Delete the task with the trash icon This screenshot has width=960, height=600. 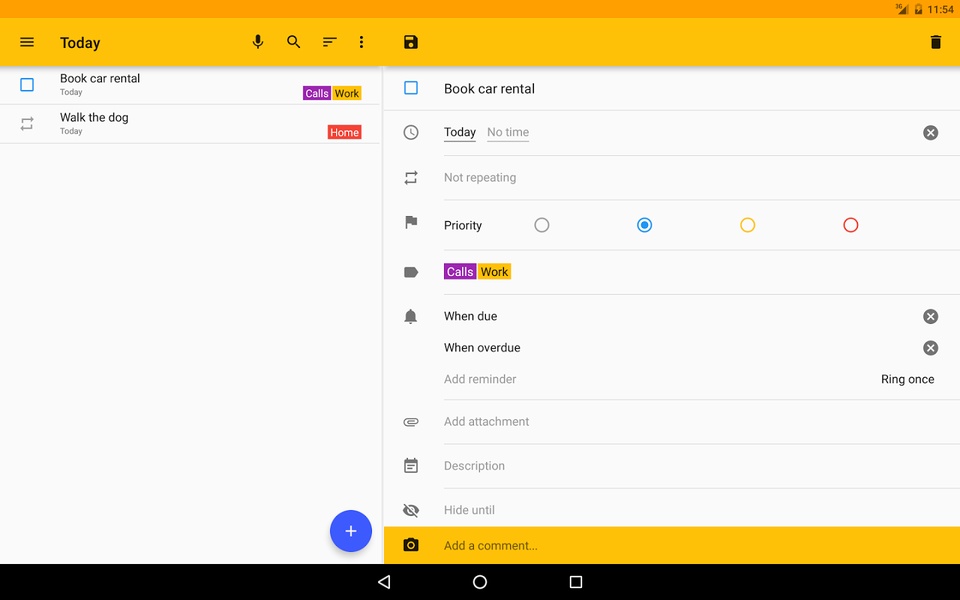936,42
